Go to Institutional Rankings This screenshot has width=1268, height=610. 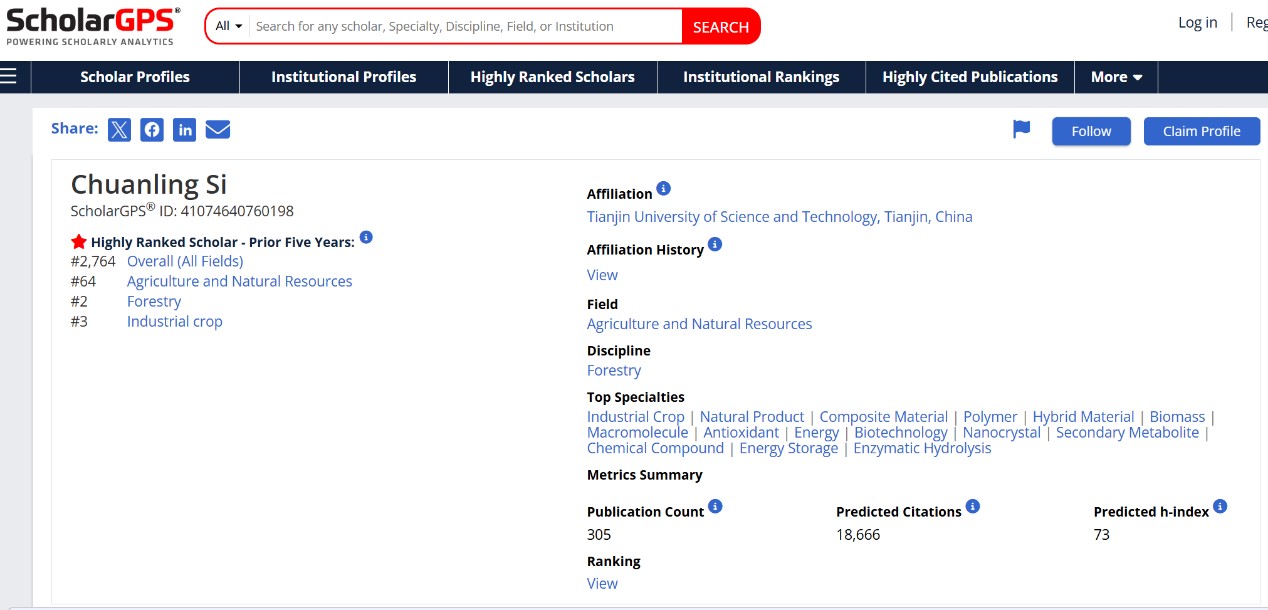761,77
